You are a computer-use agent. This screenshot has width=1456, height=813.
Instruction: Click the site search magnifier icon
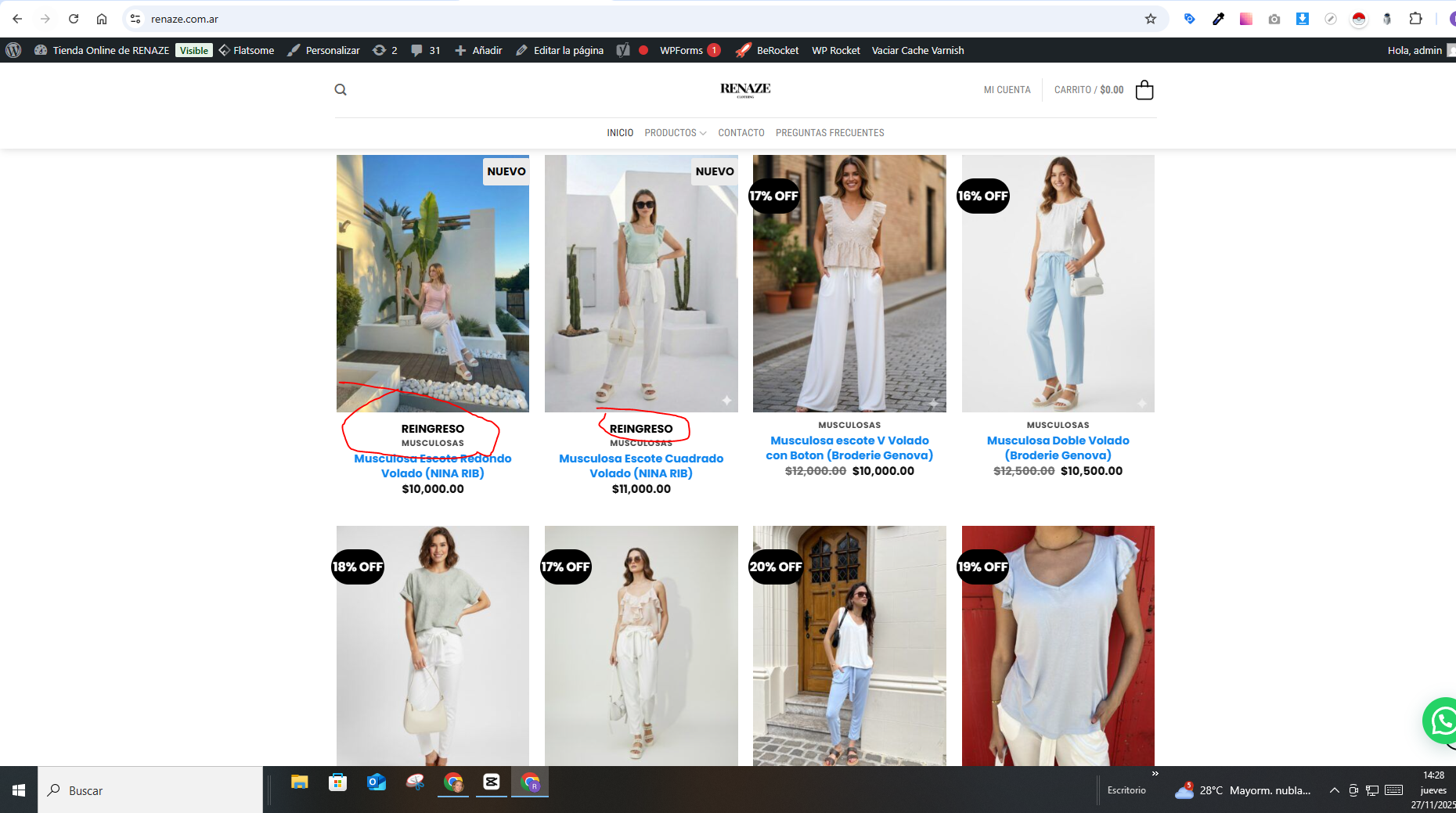341,90
